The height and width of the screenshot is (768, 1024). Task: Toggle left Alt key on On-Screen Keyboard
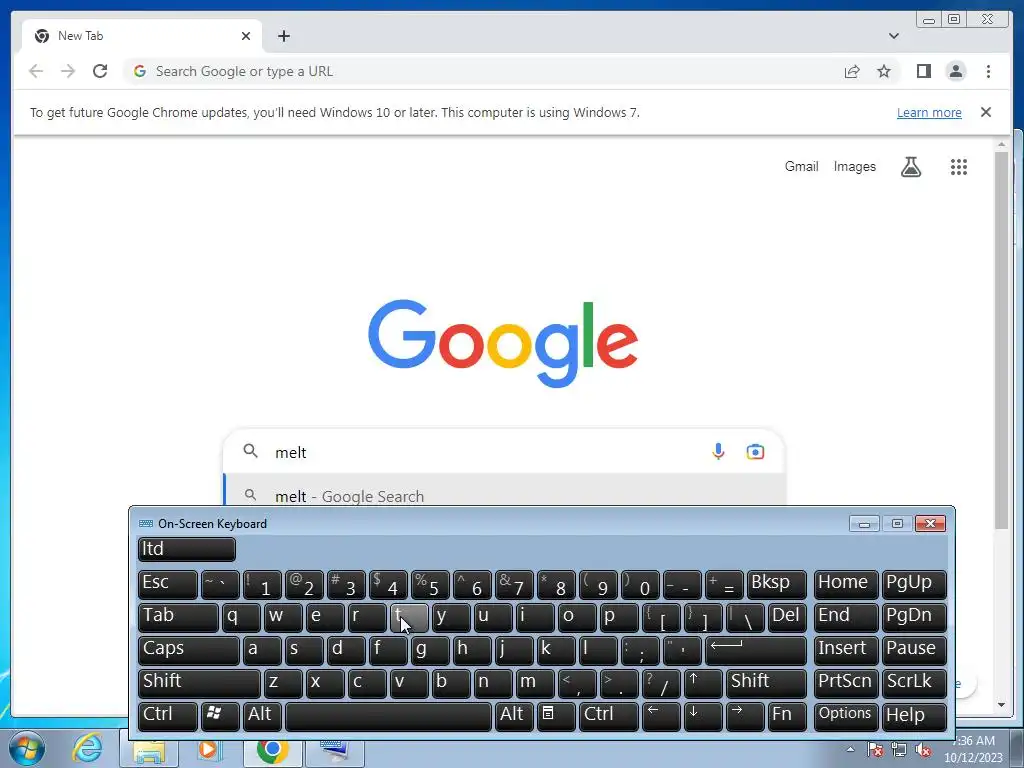[262, 716]
